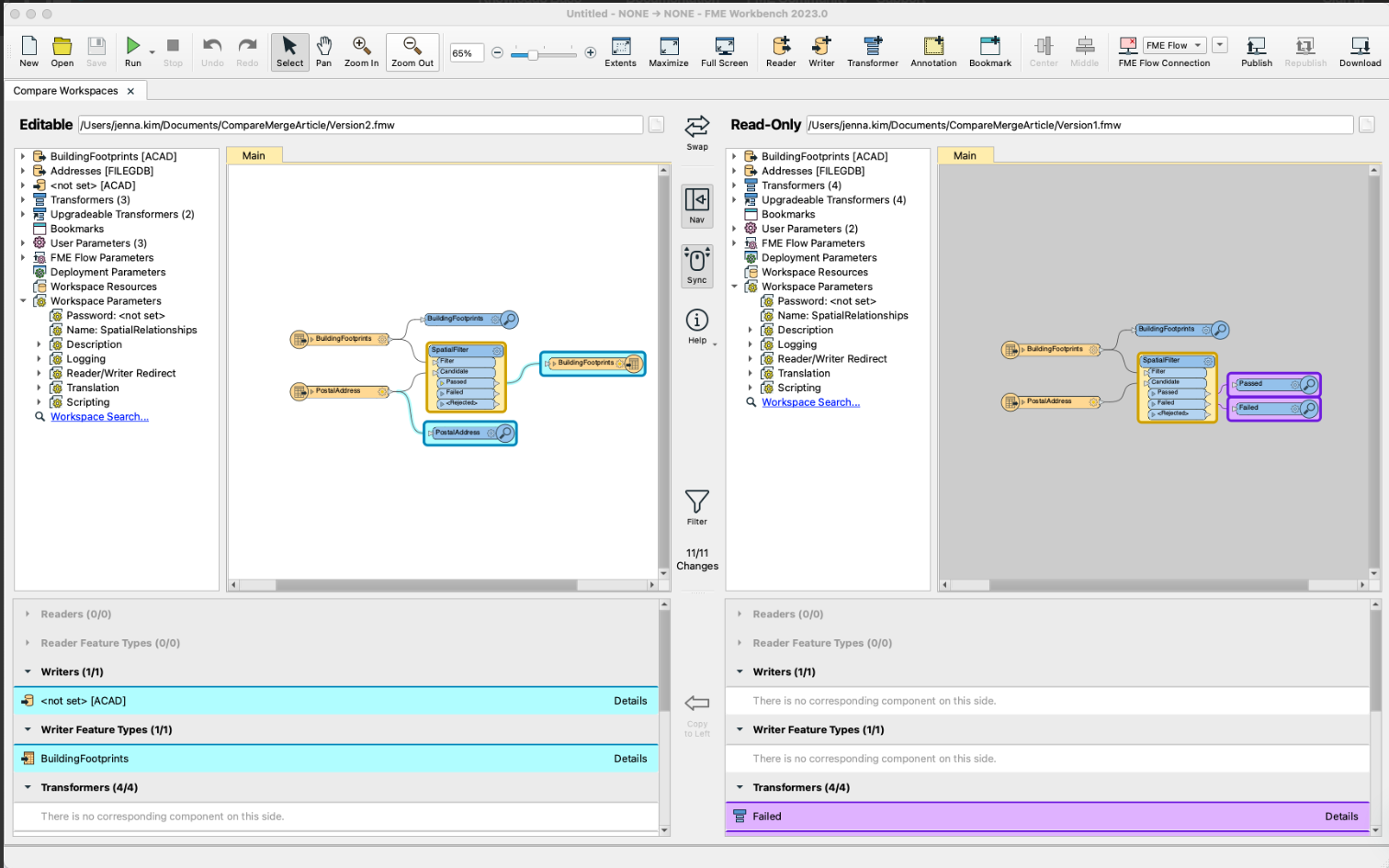Screen dimensions: 1389x868
Task: Collapse Workspace Parameters in left tree
Action: tap(23, 301)
